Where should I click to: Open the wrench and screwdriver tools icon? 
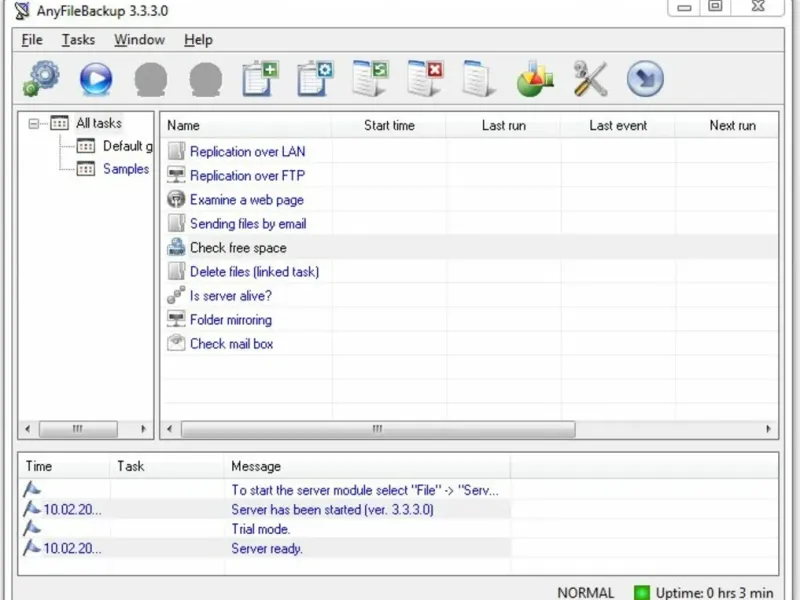coord(590,79)
